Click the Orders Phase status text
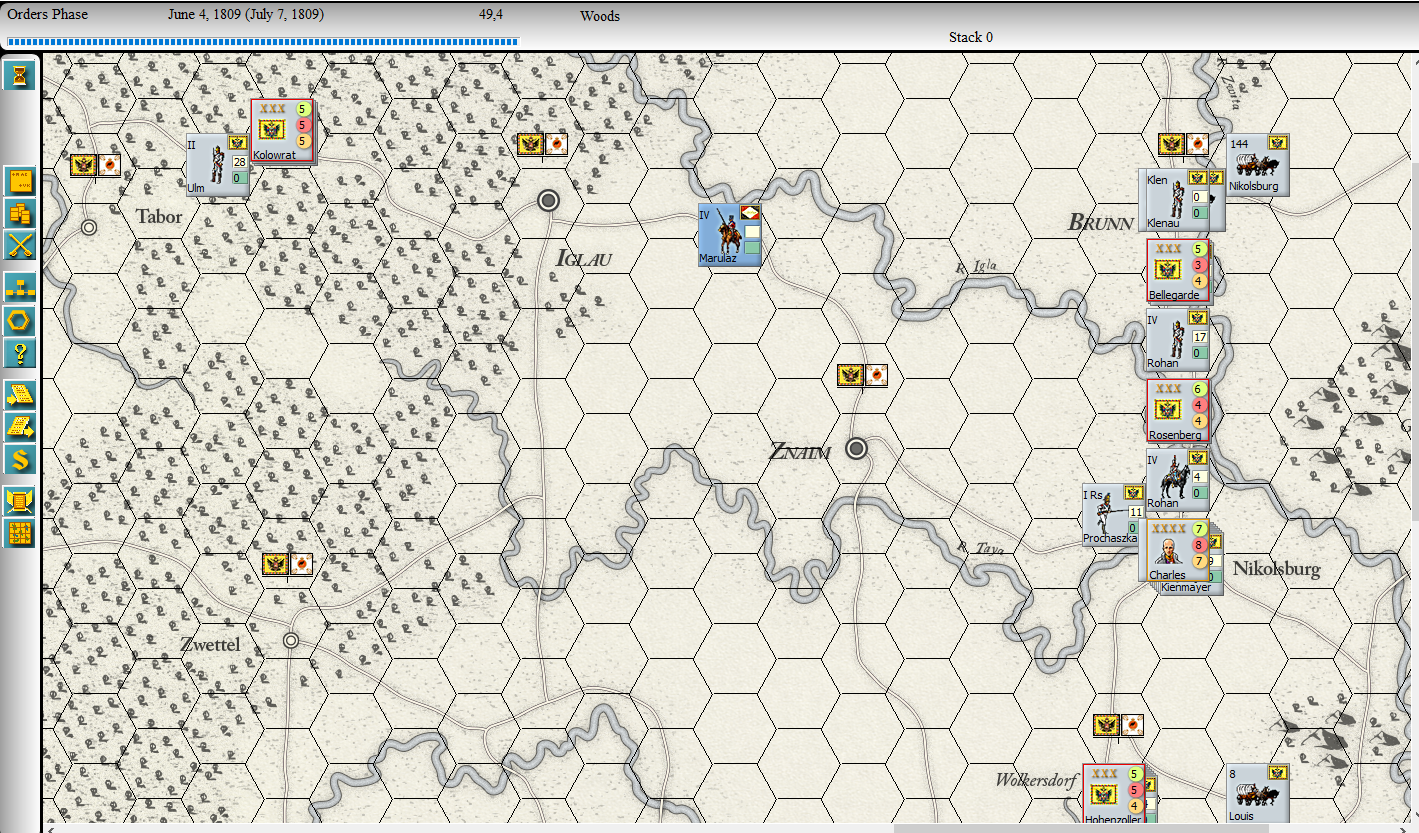The image size is (1419, 833). 47,15
